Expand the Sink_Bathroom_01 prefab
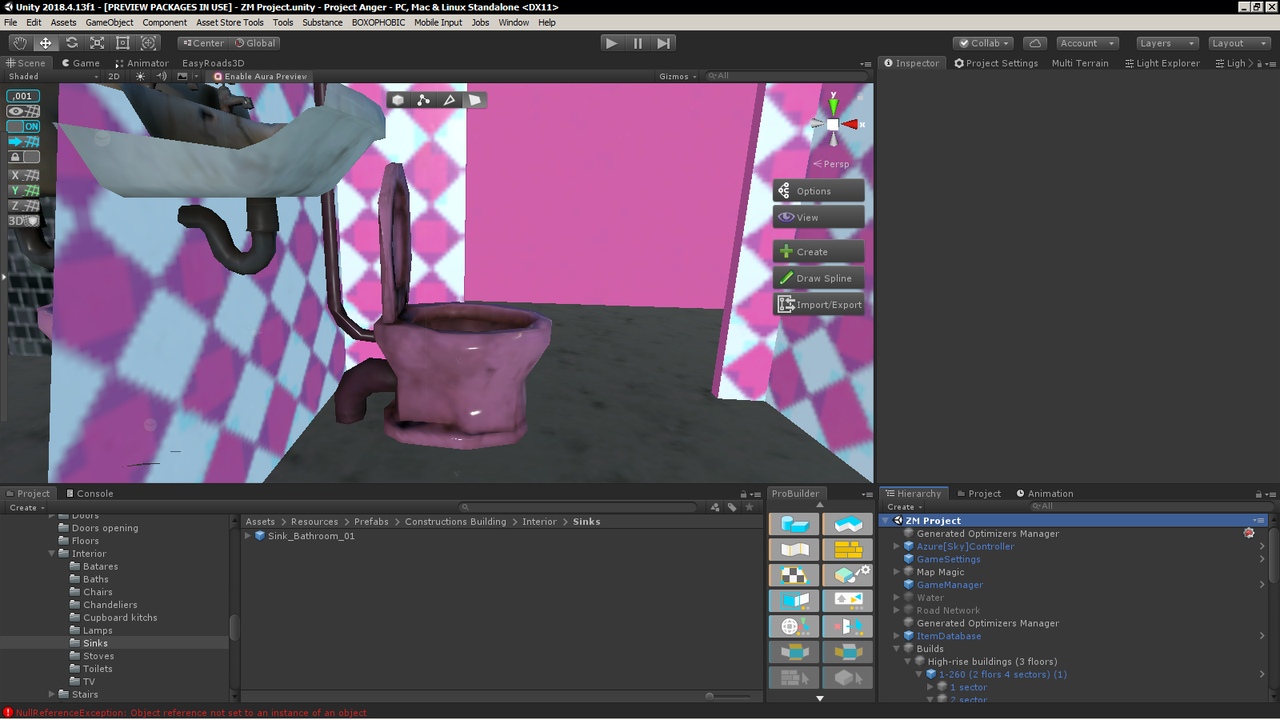Image resolution: width=1280 pixels, height=720 pixels. pos(249,536)
